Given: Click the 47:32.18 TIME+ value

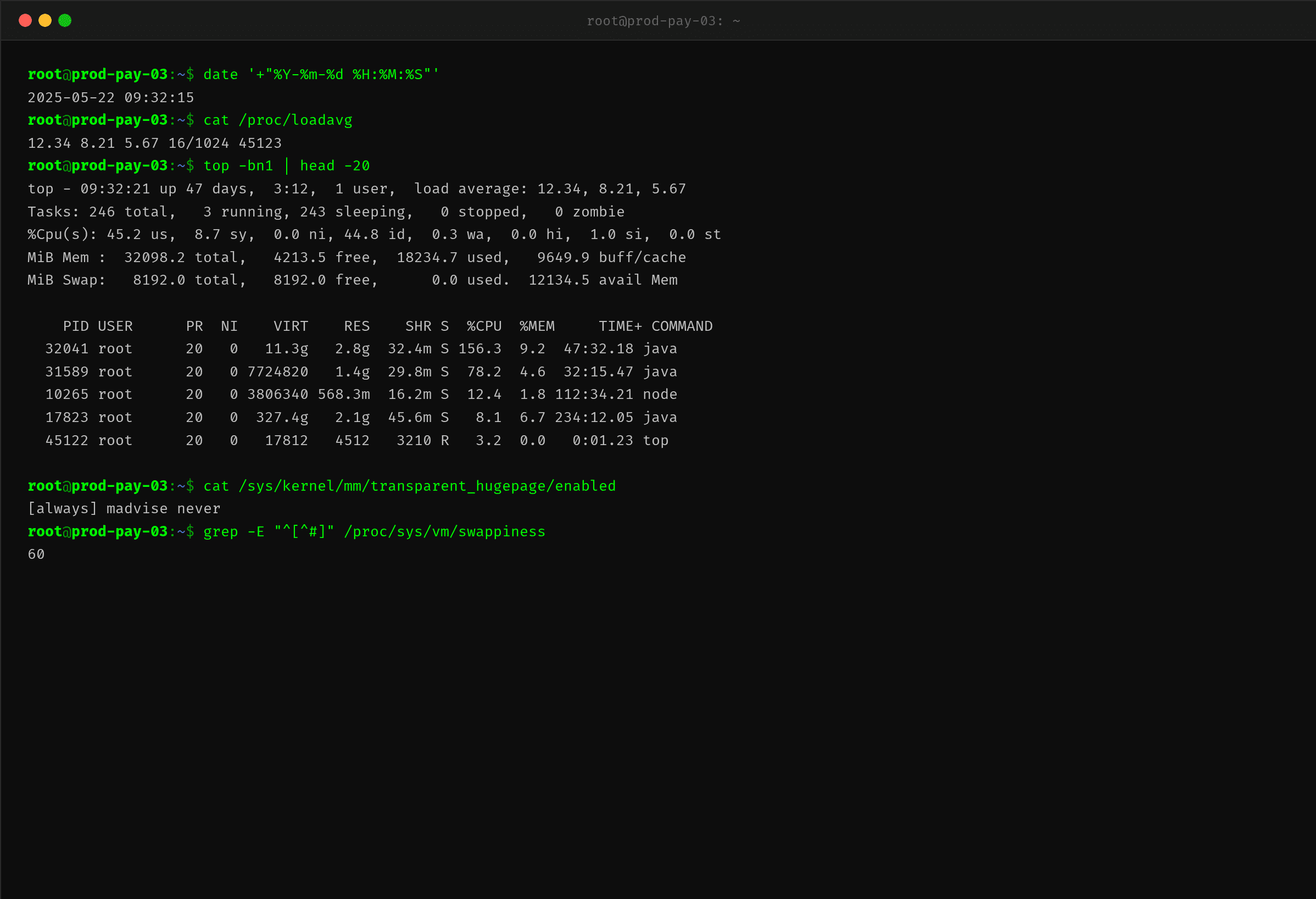Looking at the screenshot, I should 598,348.
